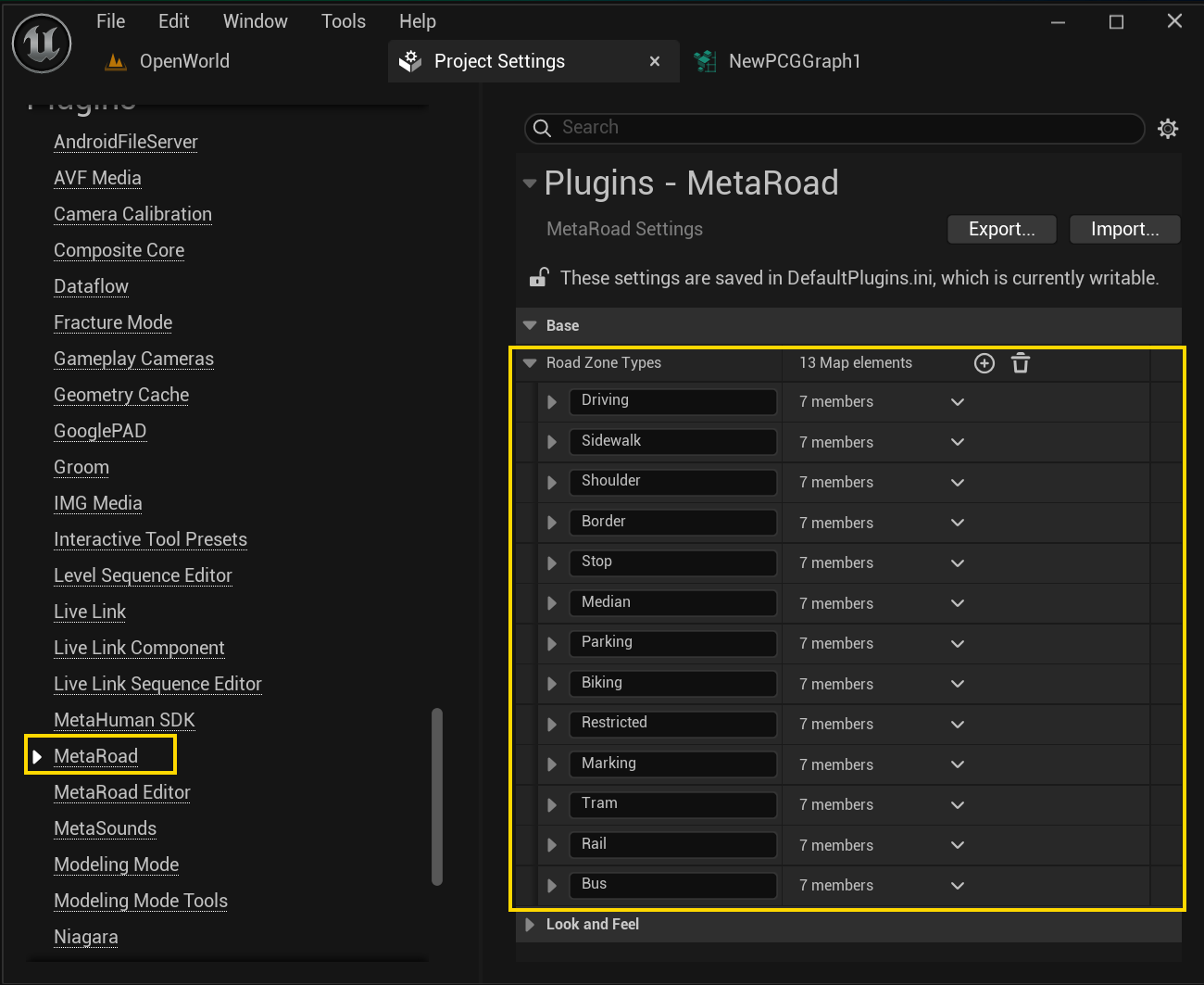Click the writable lock icon
This screenshot has height=985, width=1204.
[x=539, y=277]
